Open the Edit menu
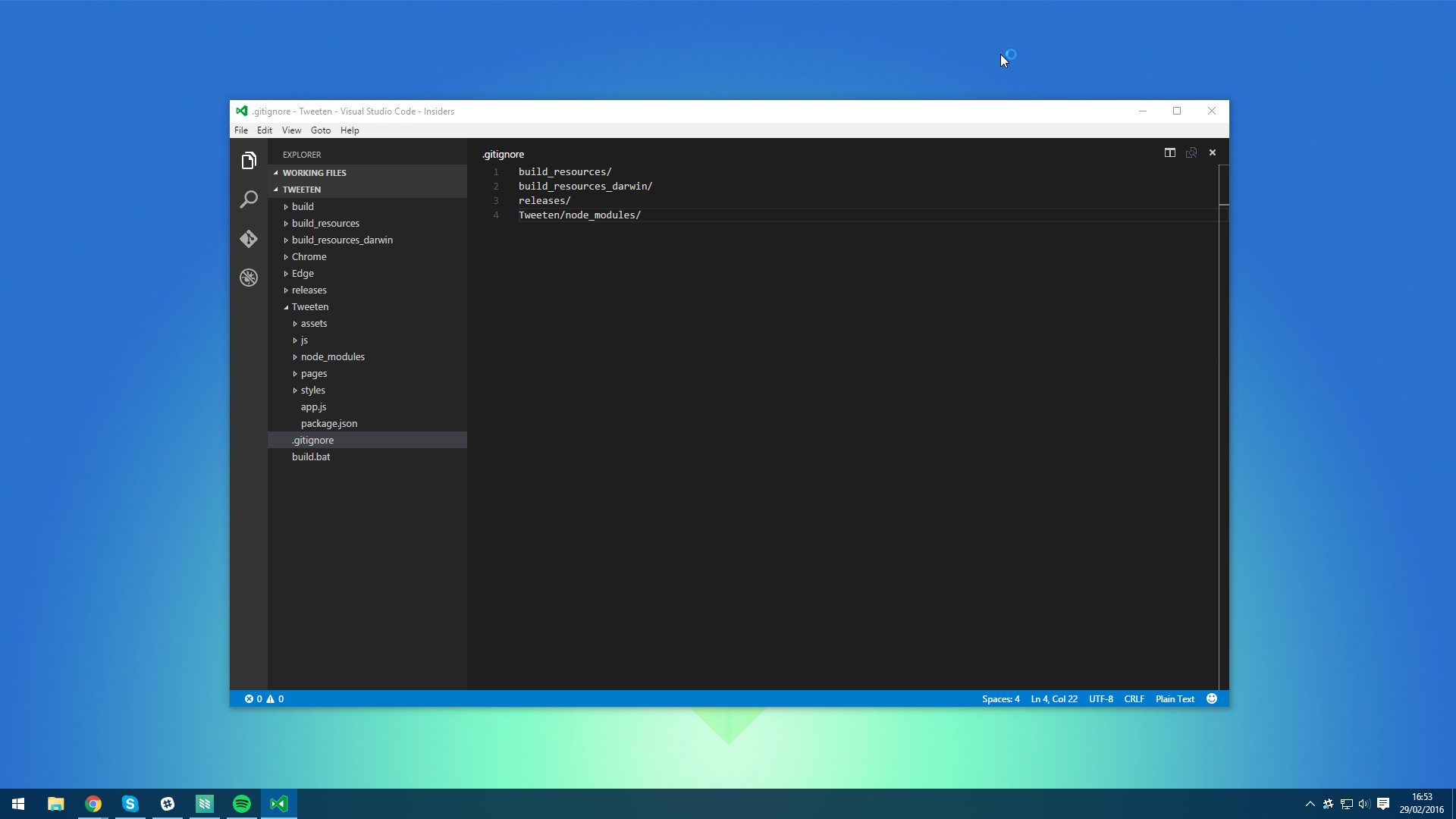 pyautogui.click(x=265, y=130)
